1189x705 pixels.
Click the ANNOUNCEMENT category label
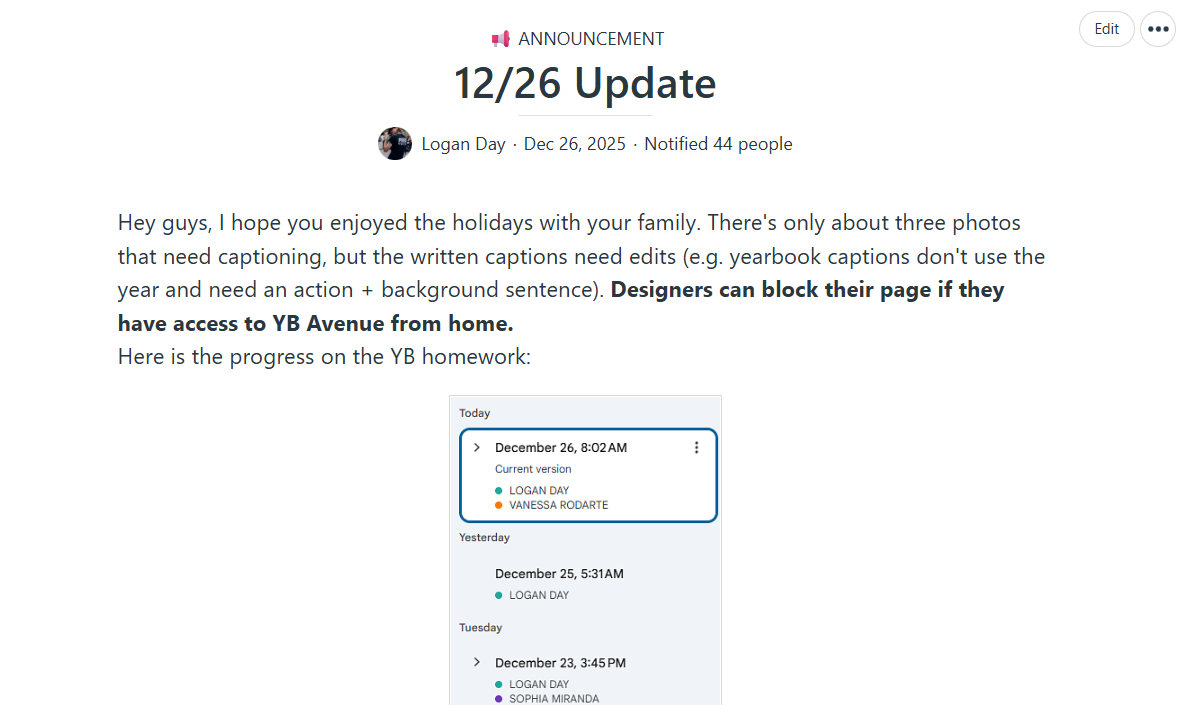tap(590, 39)
